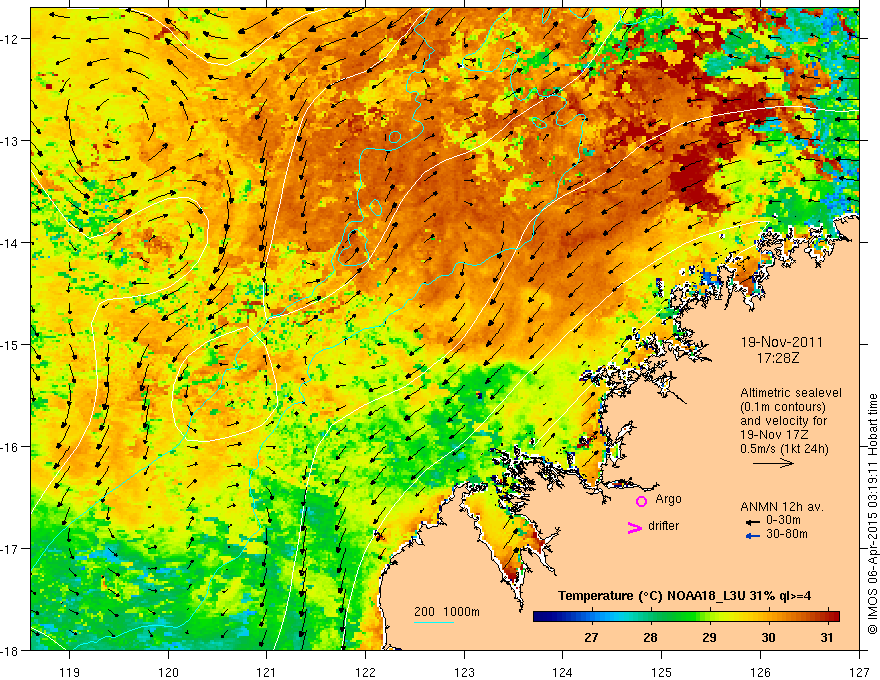Click the longitude 127 axis label
Screen dimensions: 880x680
click(859, 672)
